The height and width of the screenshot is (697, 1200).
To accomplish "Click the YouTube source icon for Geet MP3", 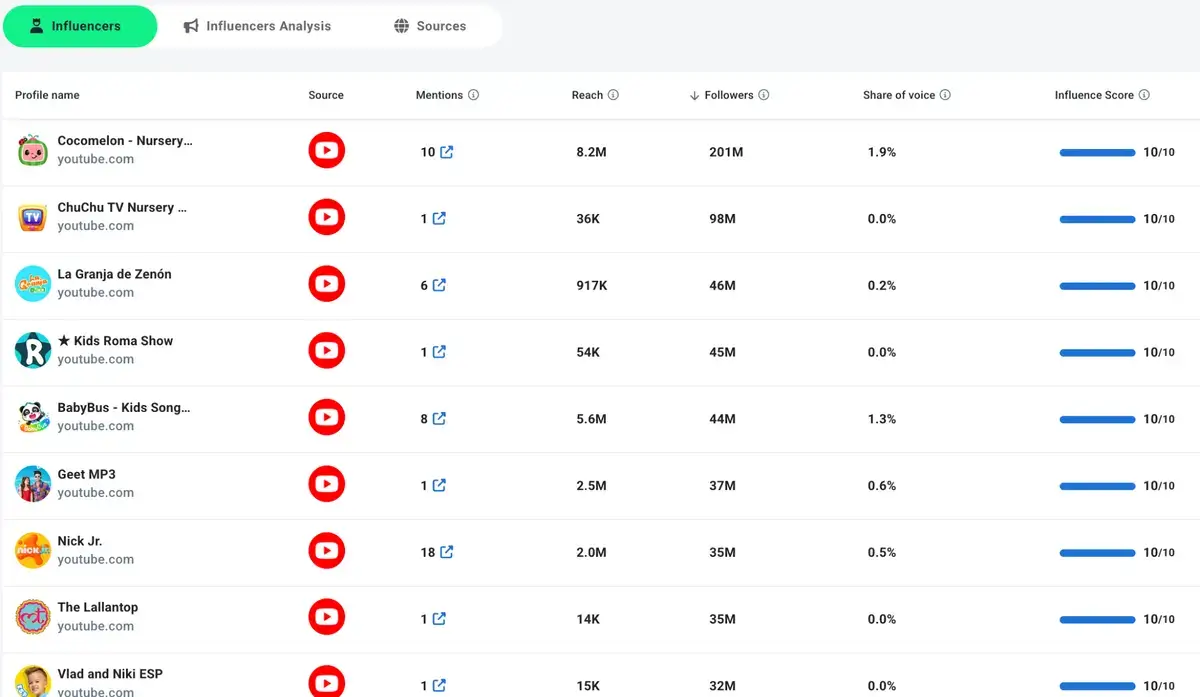I will click(x=326, y=484).
